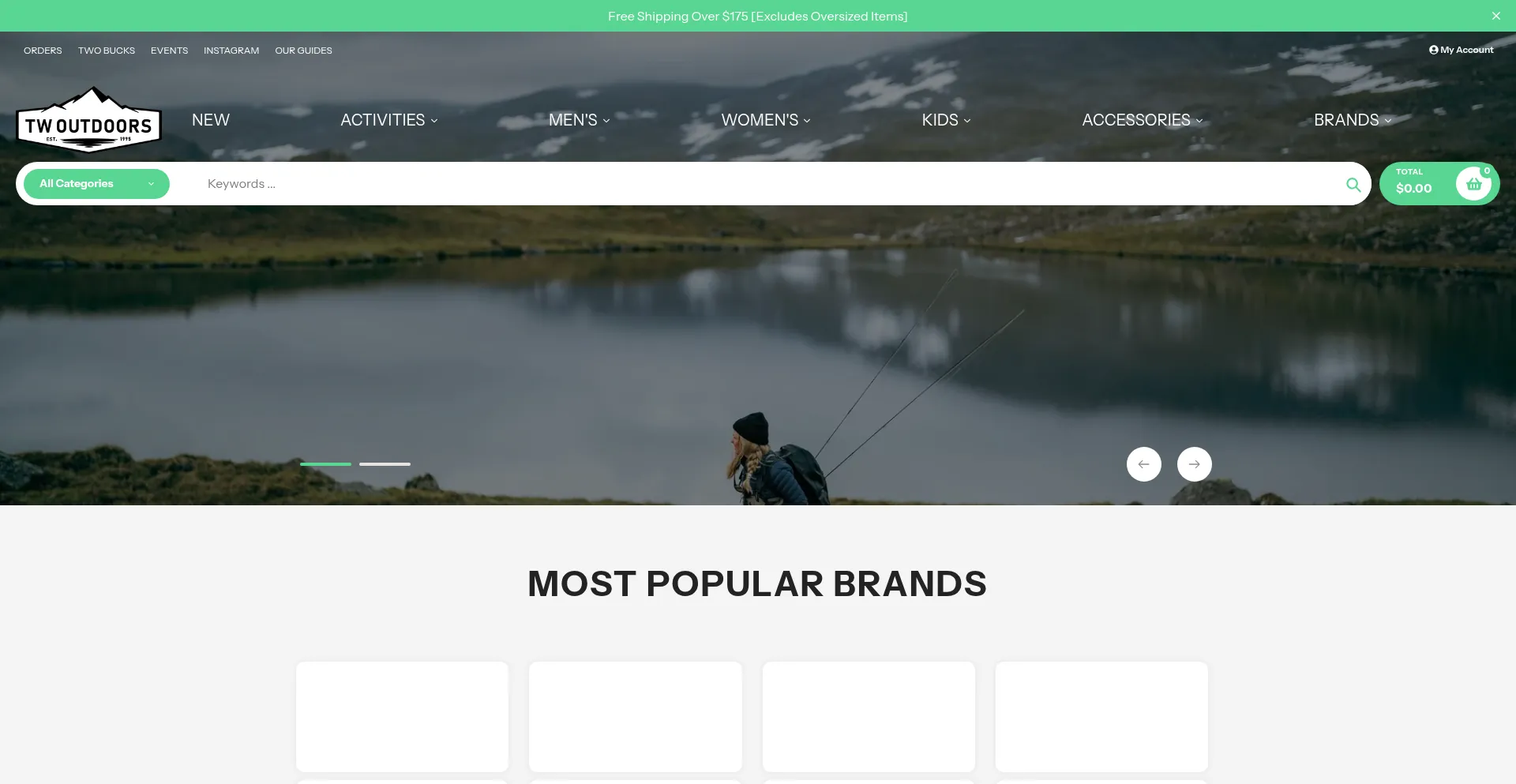Screen dimensions: 1516x784
Task: Open the Orders link
Action: [43, 51]
